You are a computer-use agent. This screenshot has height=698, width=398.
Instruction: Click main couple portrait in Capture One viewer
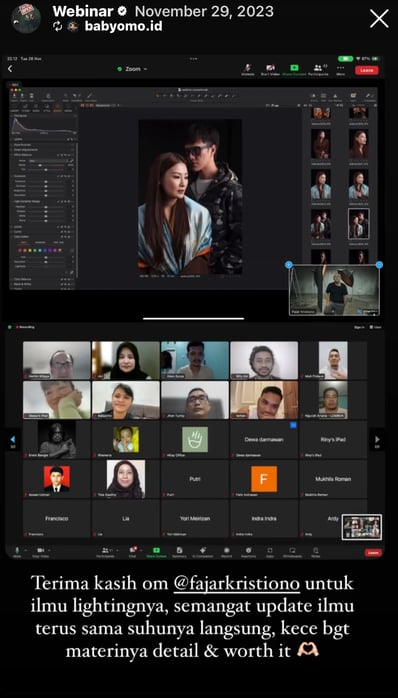pyautogui.click(x=191, y=197)
